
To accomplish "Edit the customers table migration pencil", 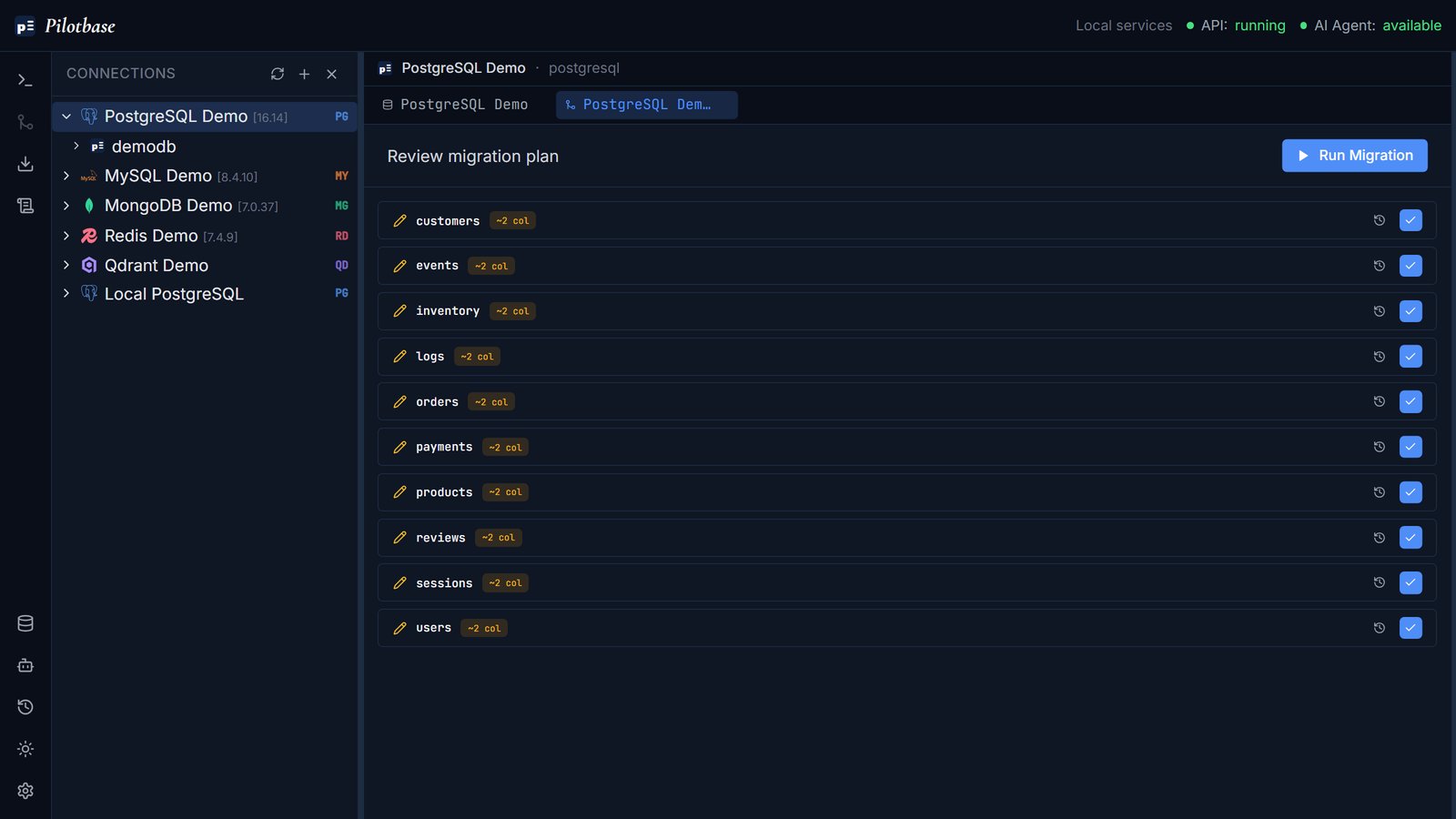I will tap(399, 221).
